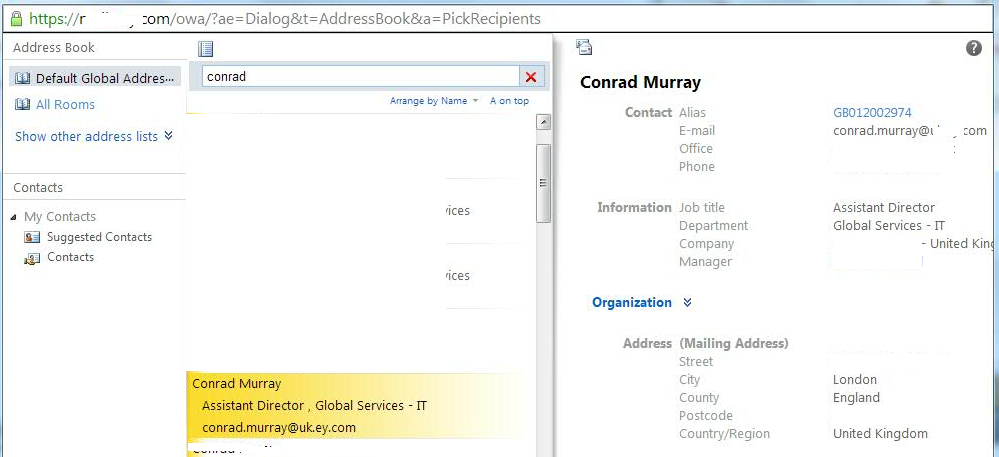Viewport: 999px width, 457px height.
Task: Select Default Global Address List
Action: click(95, 78)
